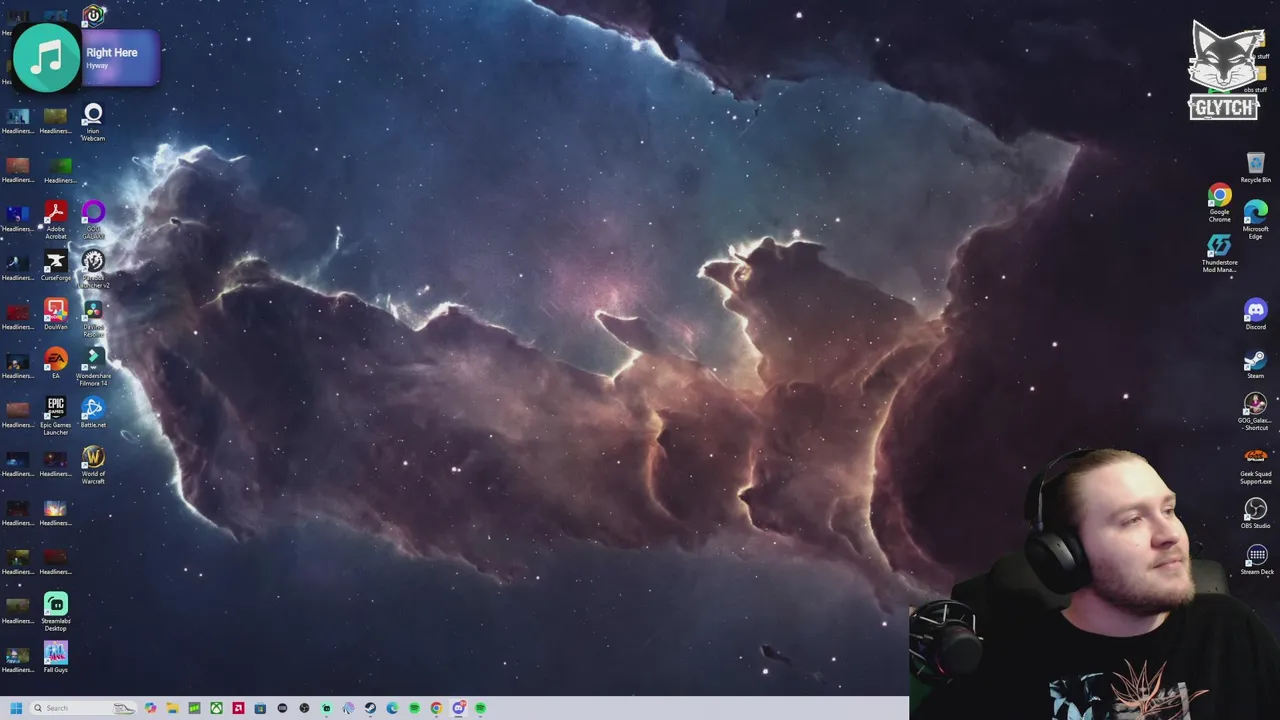Open Steam desktop shortcut

click(x=1256, y=364)
